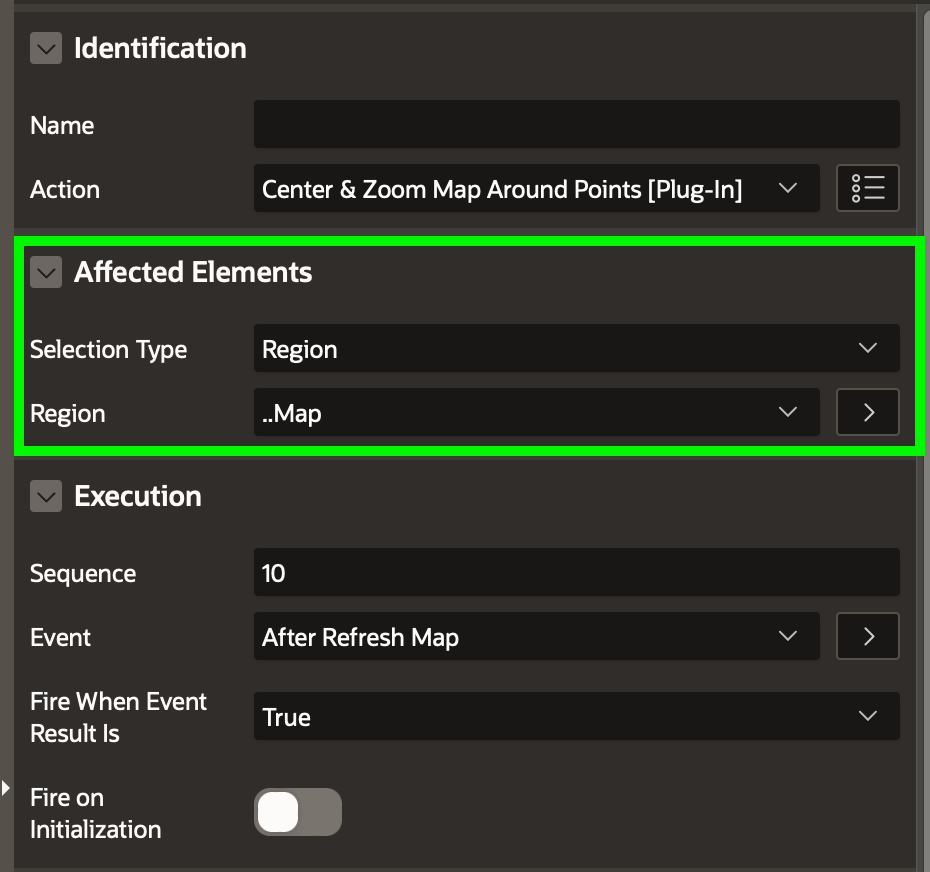
Task: Open the Action list-of-values picker icon
Action: pos(867,189)
